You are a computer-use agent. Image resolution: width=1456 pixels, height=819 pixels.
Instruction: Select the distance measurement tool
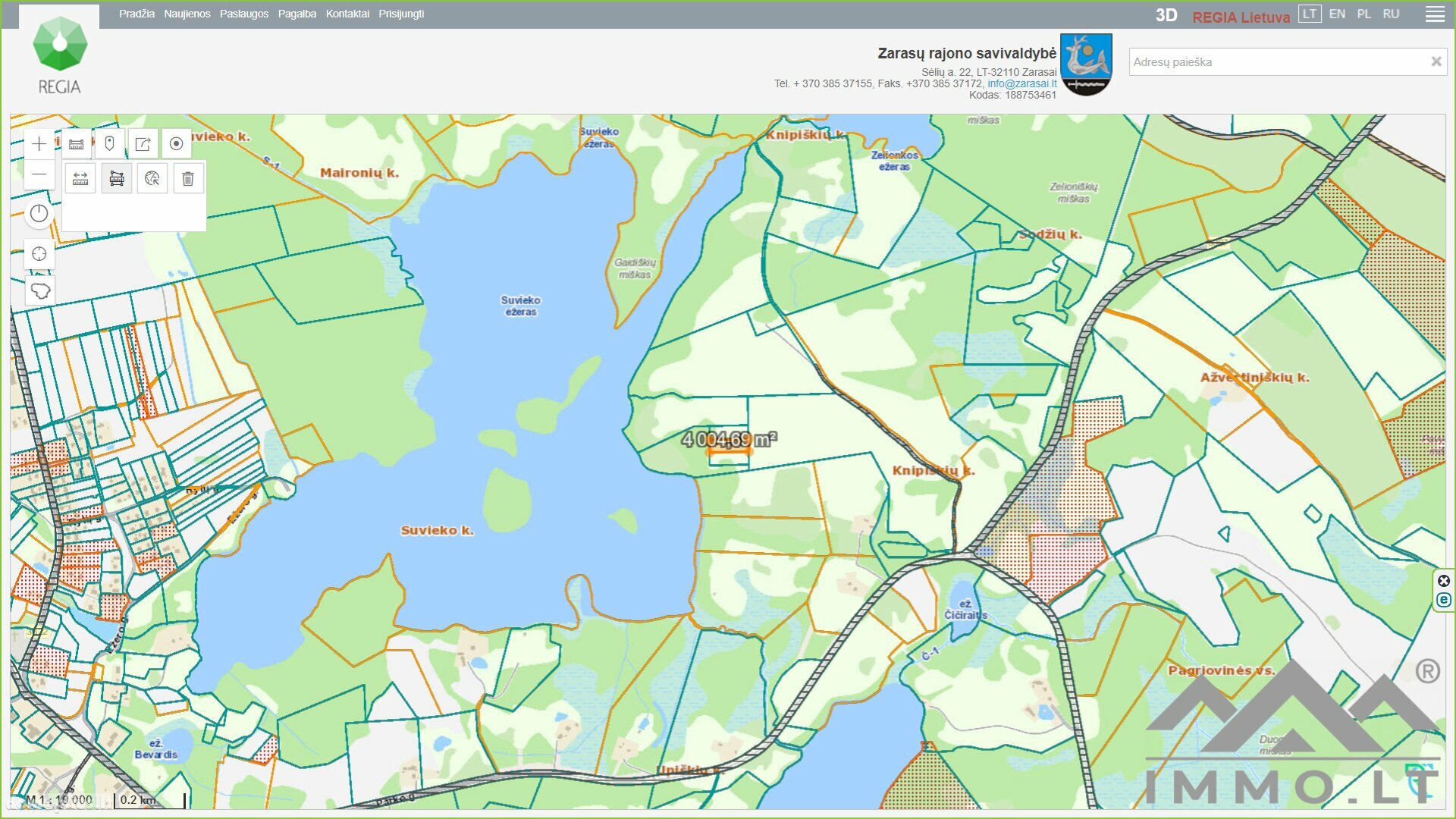pos(80,179)
